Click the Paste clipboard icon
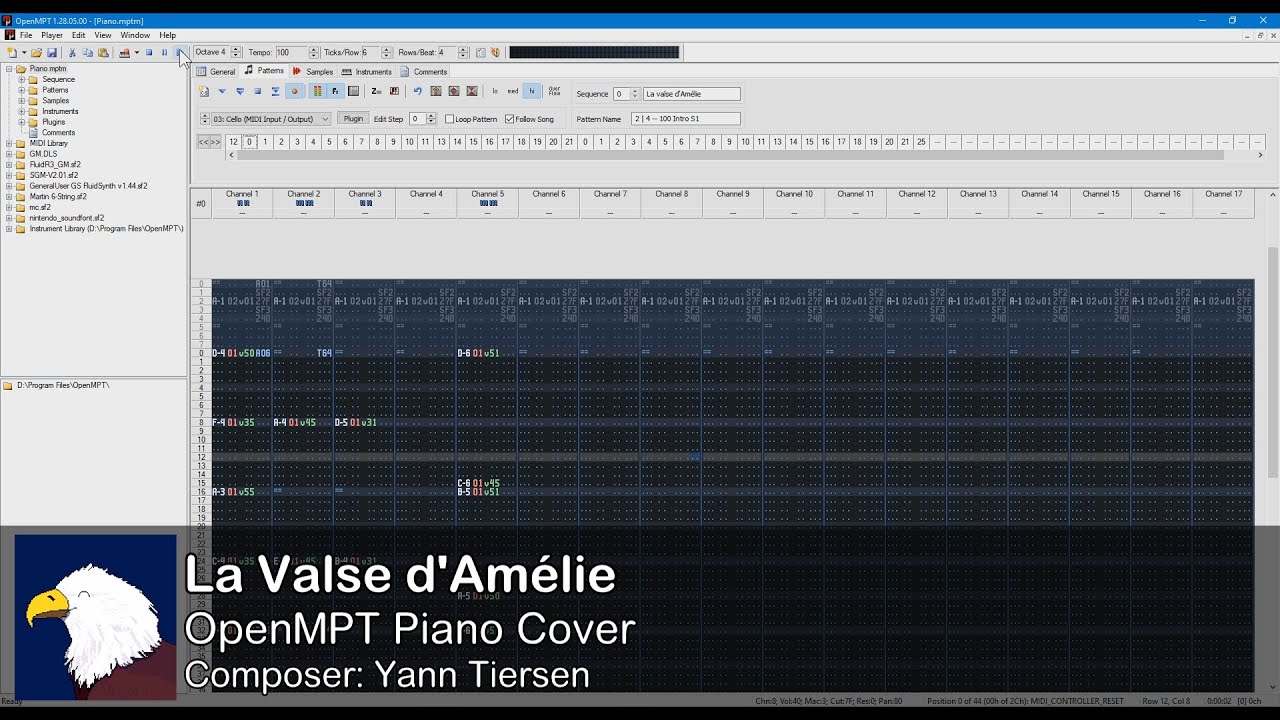 coord(103,52)
